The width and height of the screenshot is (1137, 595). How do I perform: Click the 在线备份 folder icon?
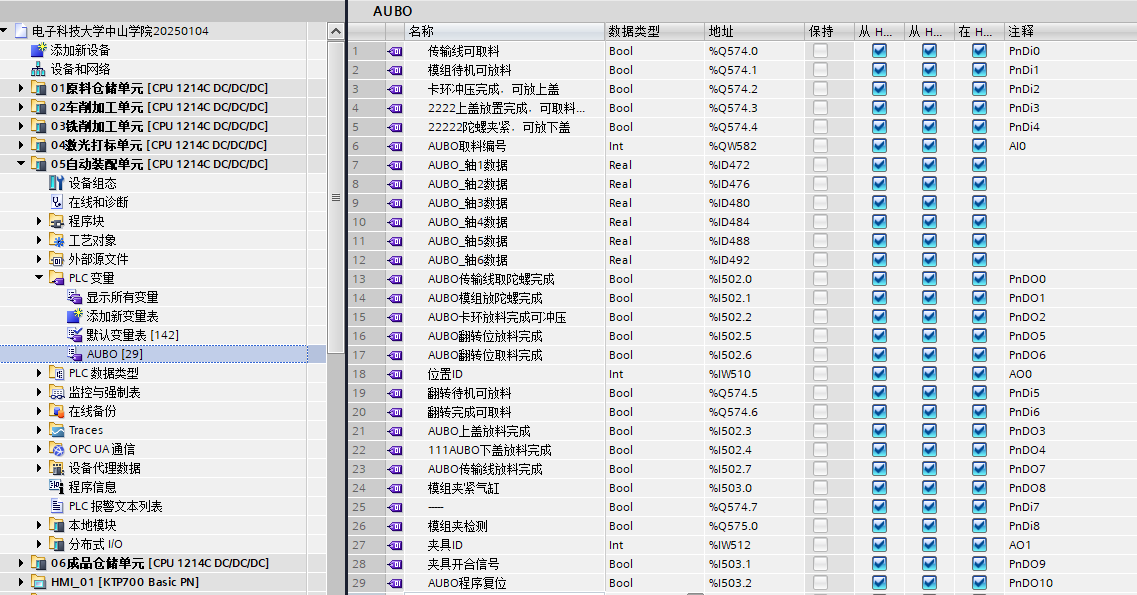tap(57, 411)
